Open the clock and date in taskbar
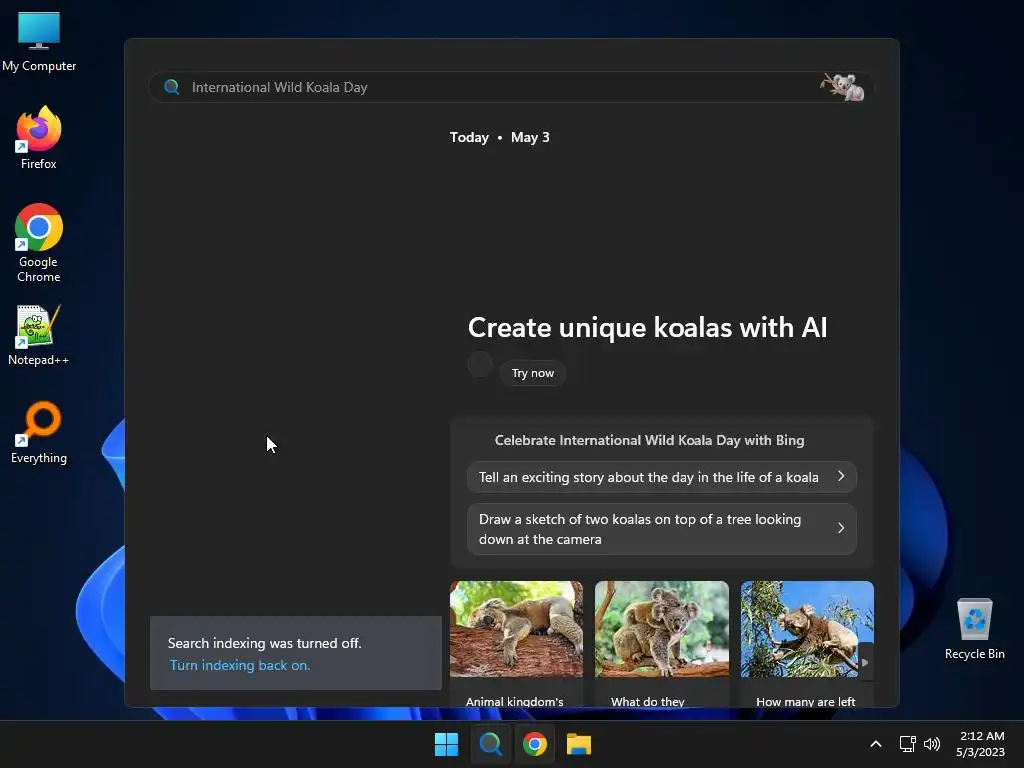 (981, 744)
